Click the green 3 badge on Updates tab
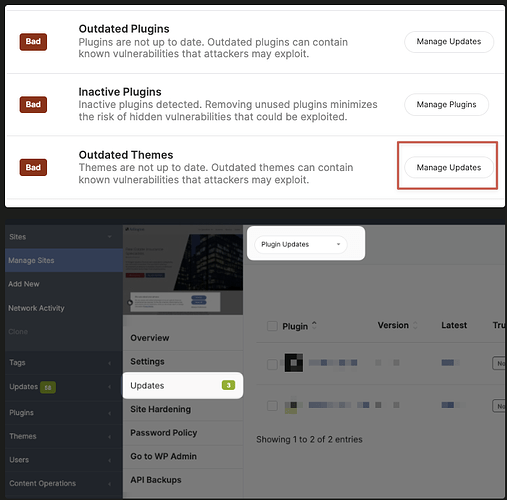 [228, 385]
